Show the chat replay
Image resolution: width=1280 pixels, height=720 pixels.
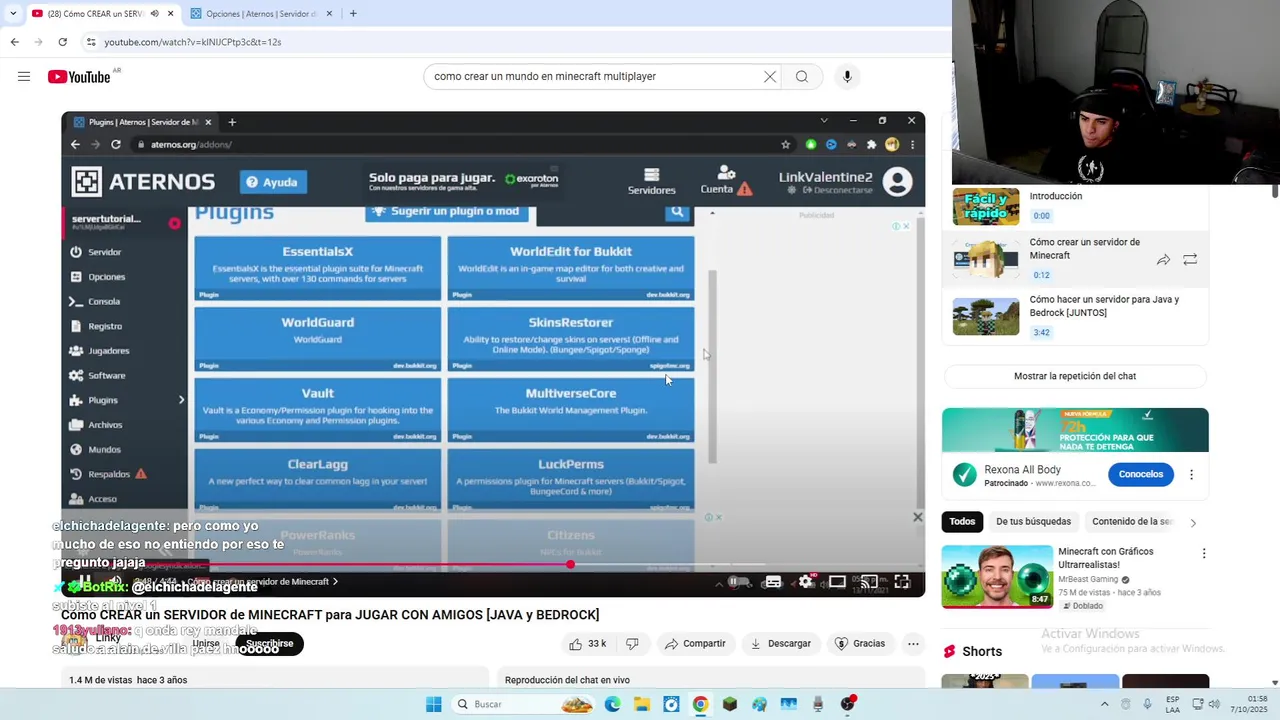(x=1075, y=376)
